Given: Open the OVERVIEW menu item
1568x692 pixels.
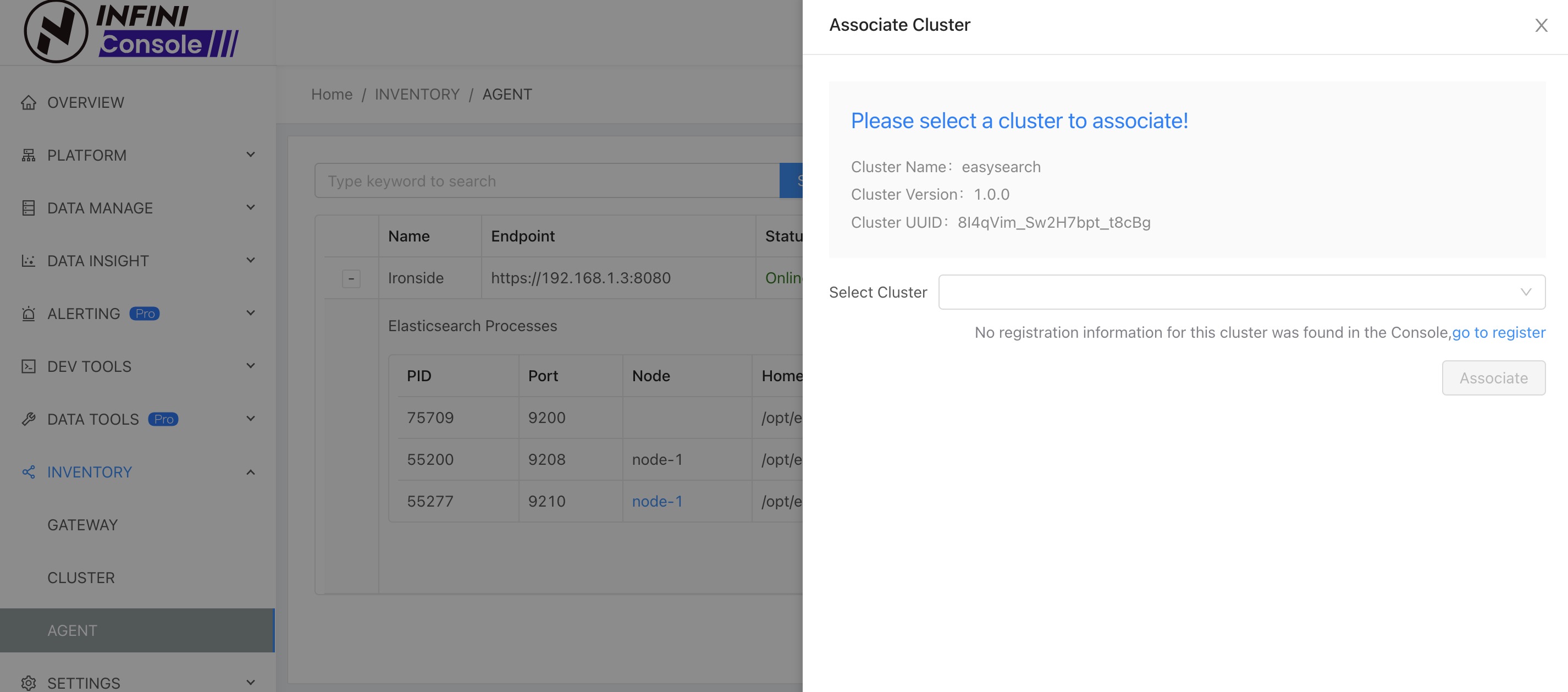Looking at the screenshot, I should coord(137,102).
